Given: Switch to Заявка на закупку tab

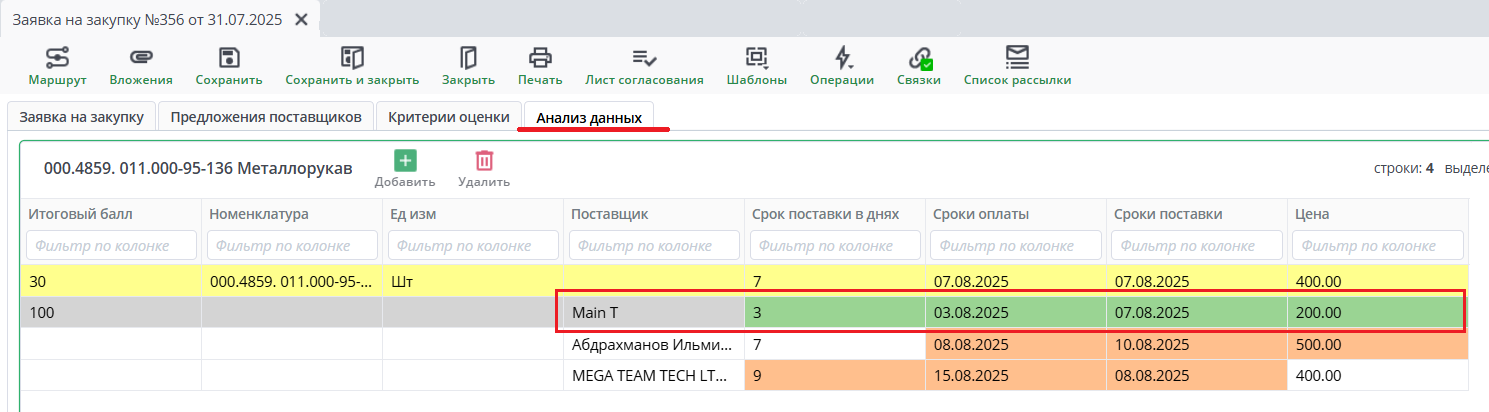Looking at the screenshot, I should coord(82,117).
